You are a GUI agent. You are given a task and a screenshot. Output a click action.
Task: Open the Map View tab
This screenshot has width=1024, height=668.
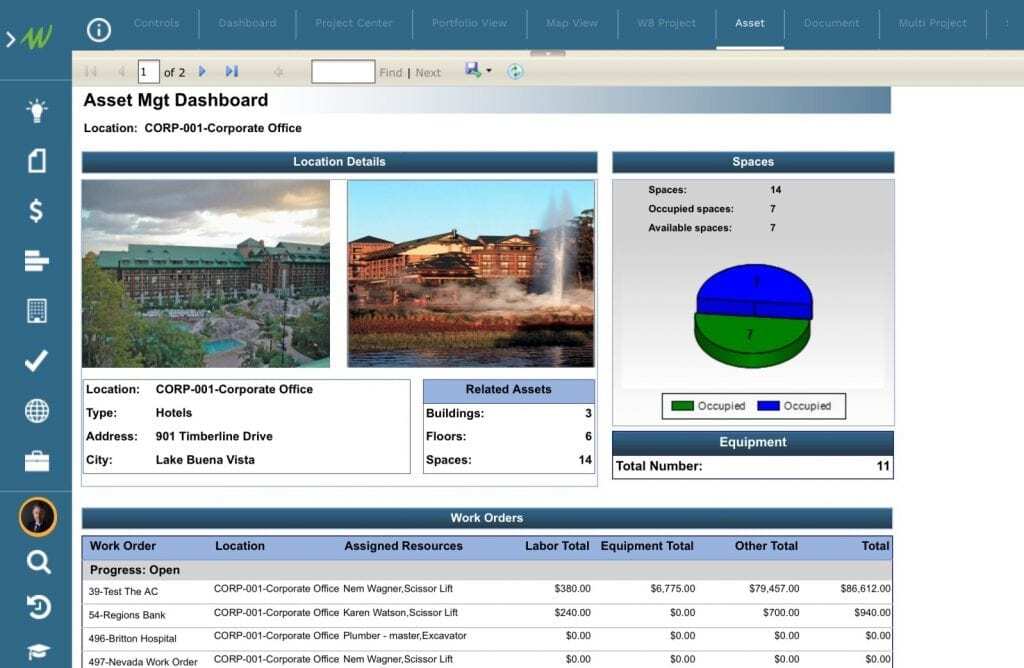(x=571, y=23)
